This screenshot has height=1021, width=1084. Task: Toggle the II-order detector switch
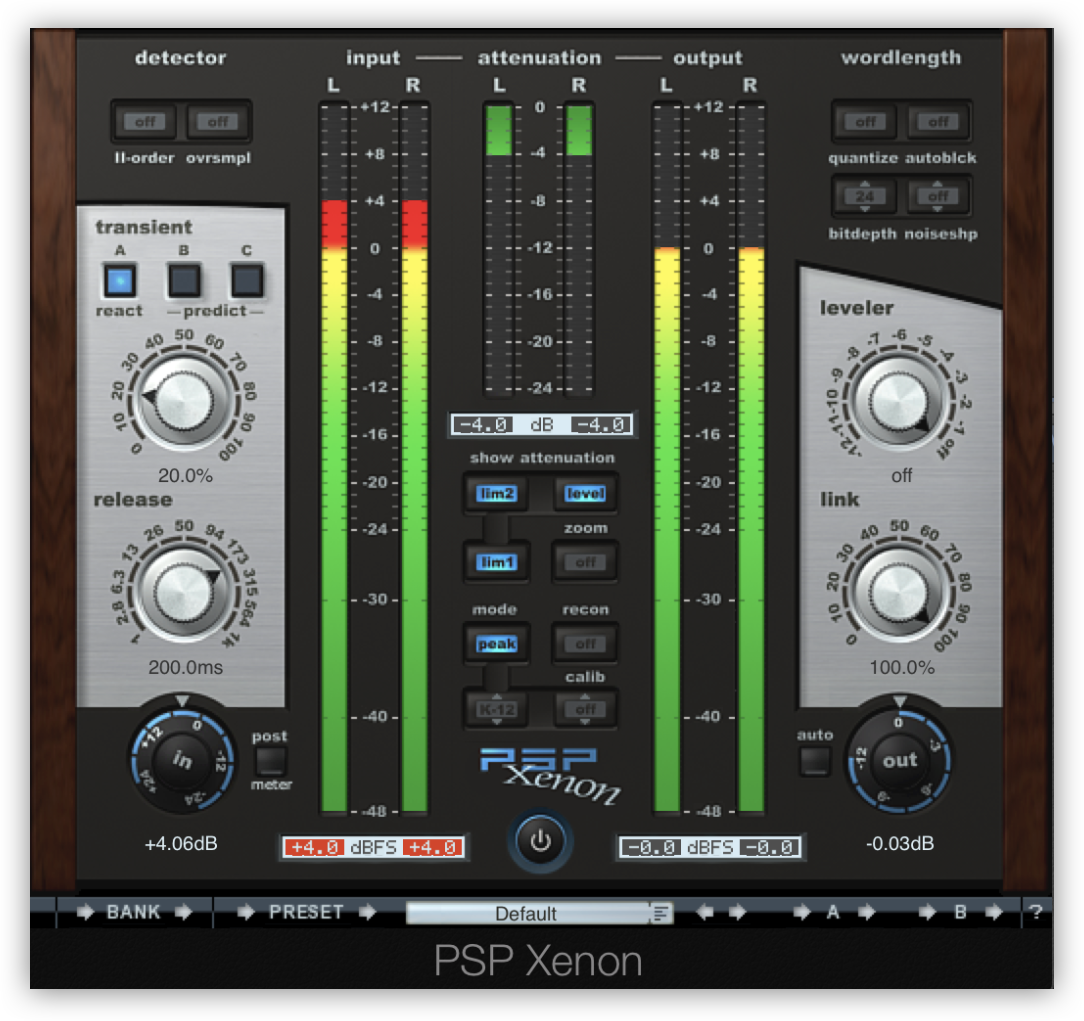click(x=144, y=122)
